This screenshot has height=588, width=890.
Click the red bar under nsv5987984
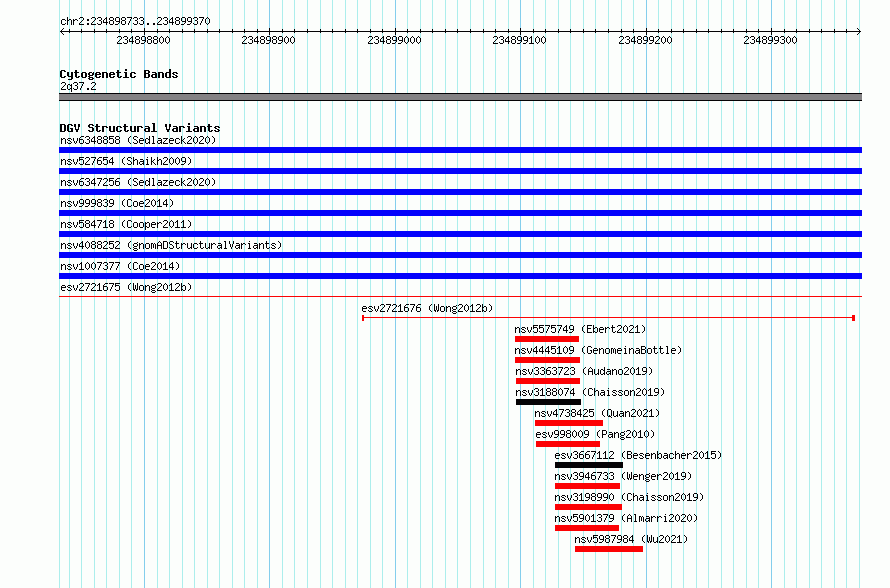point(608,549)
